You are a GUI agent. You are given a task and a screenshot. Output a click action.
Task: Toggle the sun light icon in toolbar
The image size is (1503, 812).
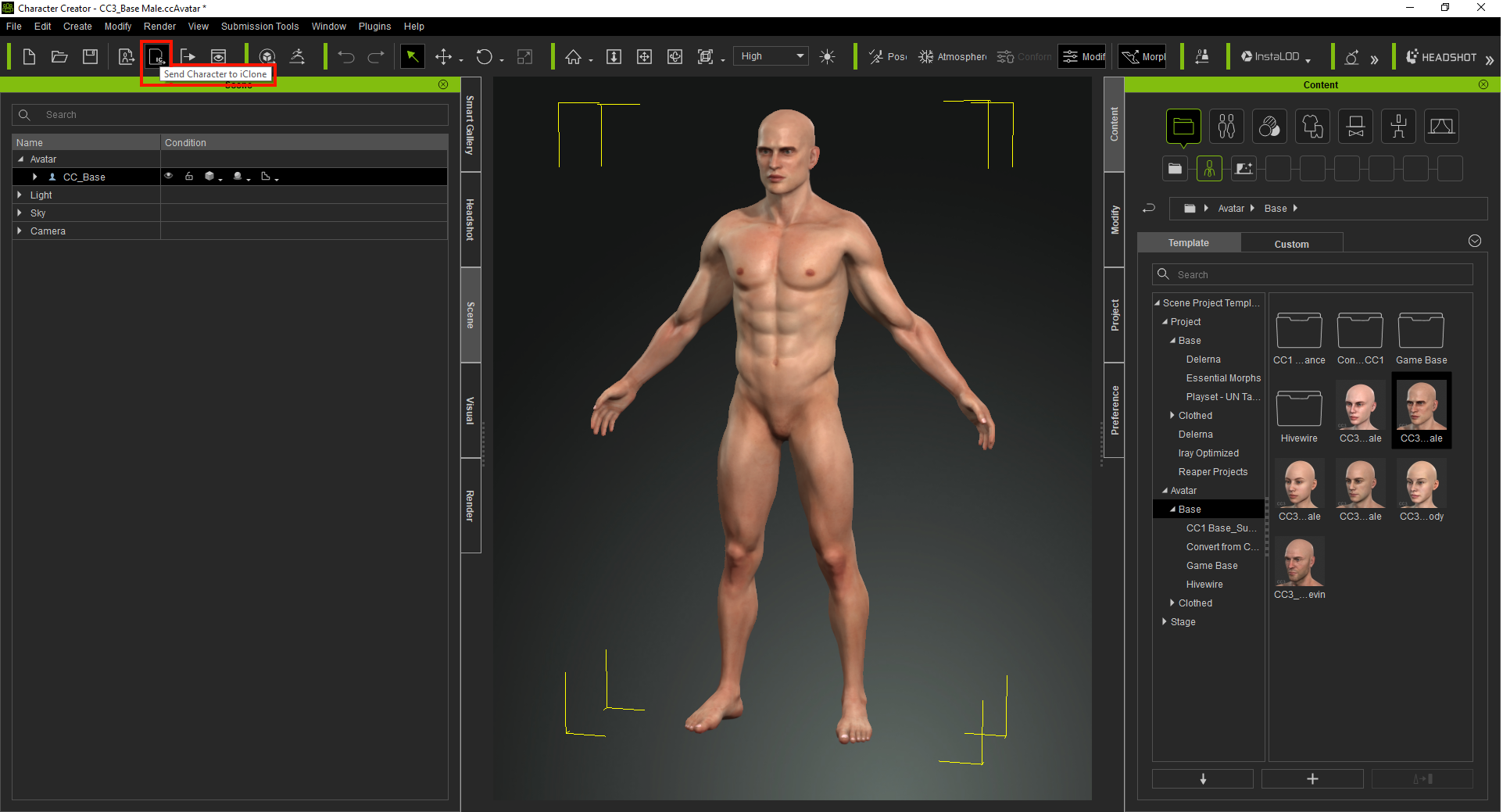(827, 57)
